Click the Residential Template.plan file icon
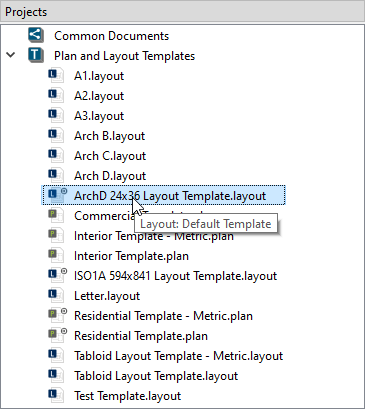This screenshot has width=365, height=409. coord(57,336)
